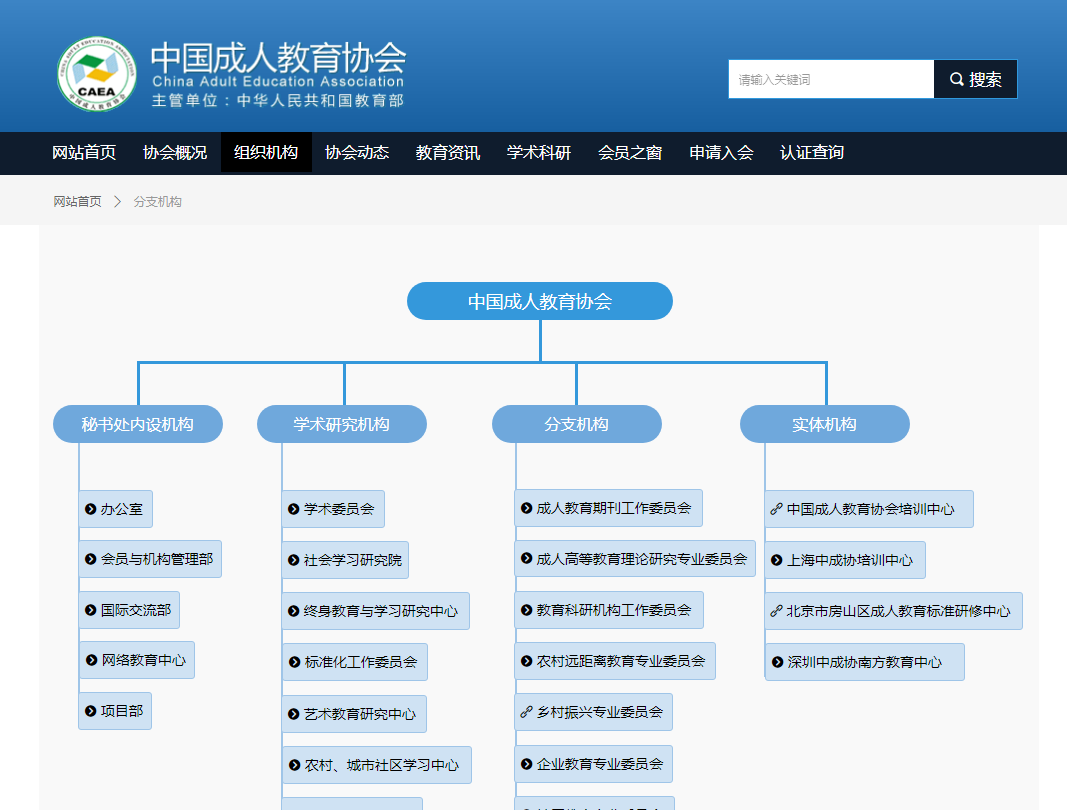1067x810 pixels.
Task: Click the arrow icon beside 学术委员会
Action: click(x=294, y=509)
